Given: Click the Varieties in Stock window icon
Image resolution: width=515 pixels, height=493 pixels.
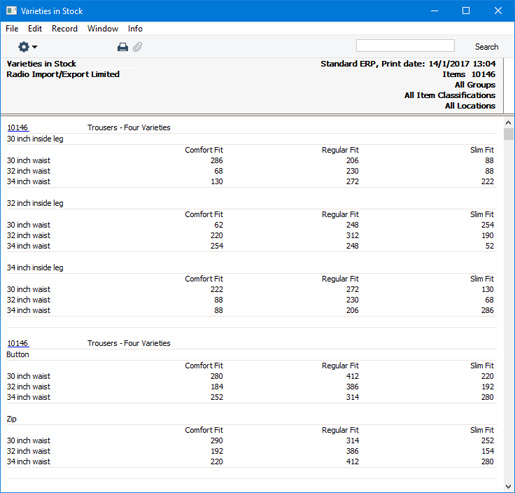Looking at the screenshot, I should click(11, 11).
